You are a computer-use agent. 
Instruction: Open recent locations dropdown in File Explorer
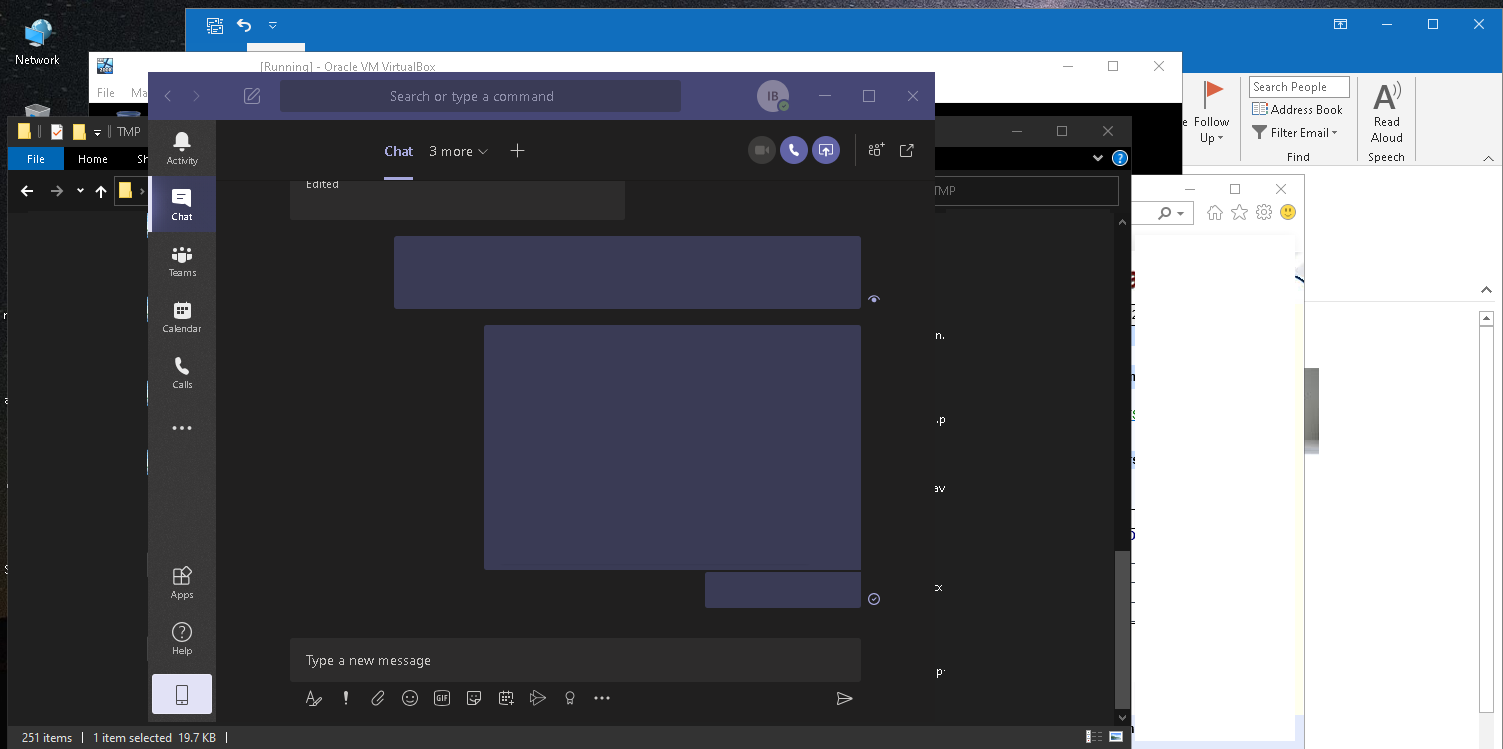(x=80, y=191)
